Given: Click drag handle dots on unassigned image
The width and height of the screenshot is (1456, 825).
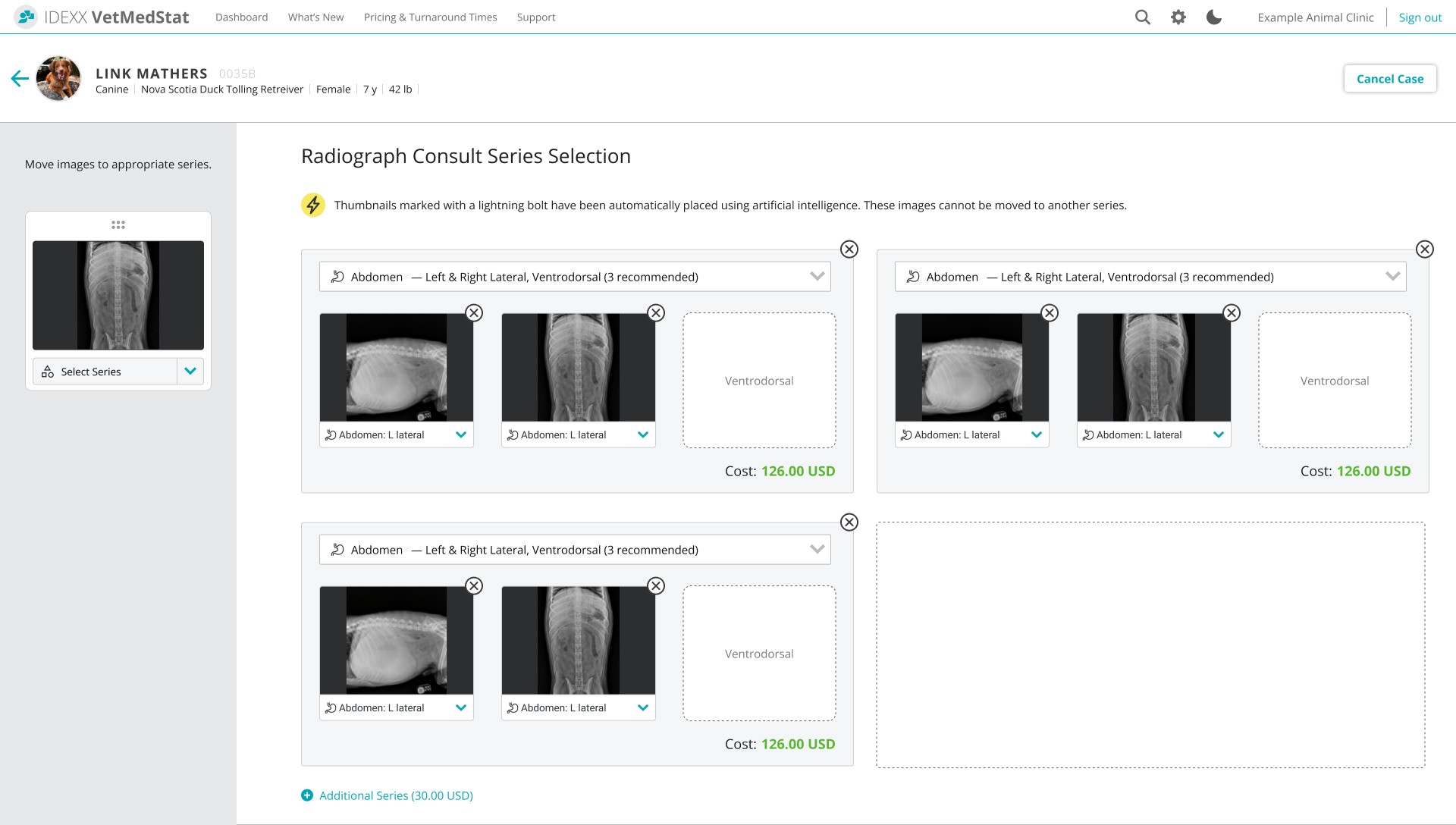Looking at the screenshot, I should (118, 225).
